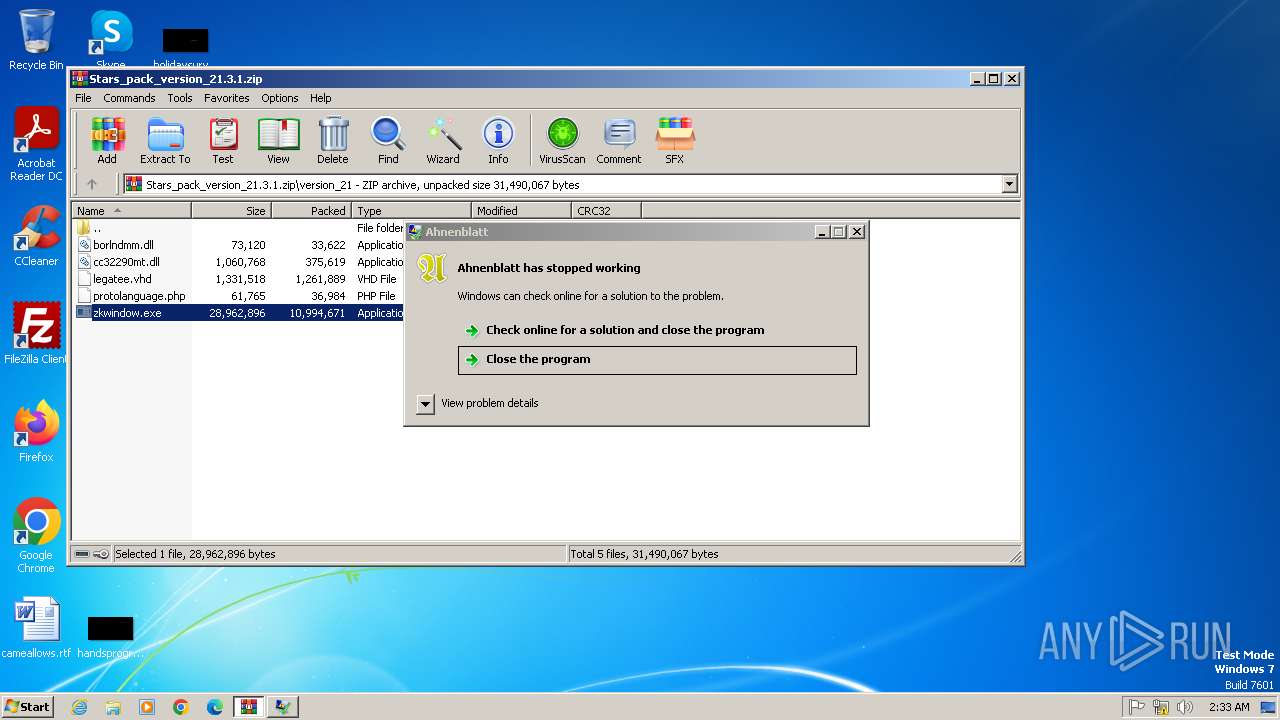This screenshot has height=720, width=1280.
Task: Expand the archive path dropdown
Action: tap(1009, 184)
